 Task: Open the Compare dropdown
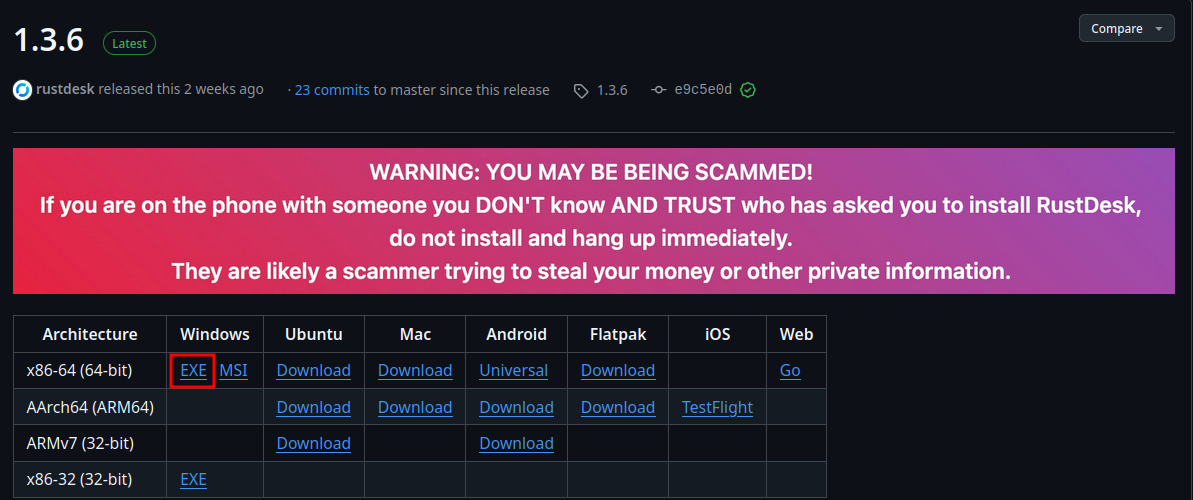[1126, 29]
